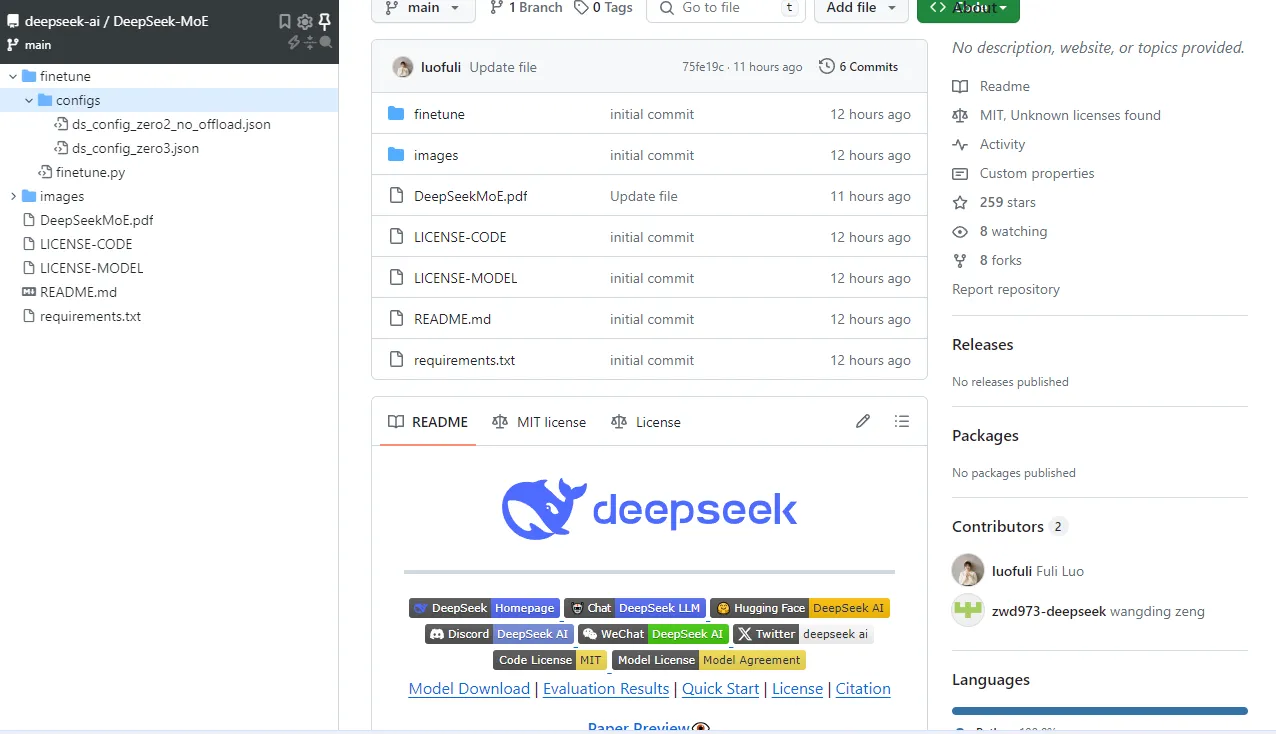1276x734 pixels.
Task: Open the Add file dropdown
Action: (860, 8)
